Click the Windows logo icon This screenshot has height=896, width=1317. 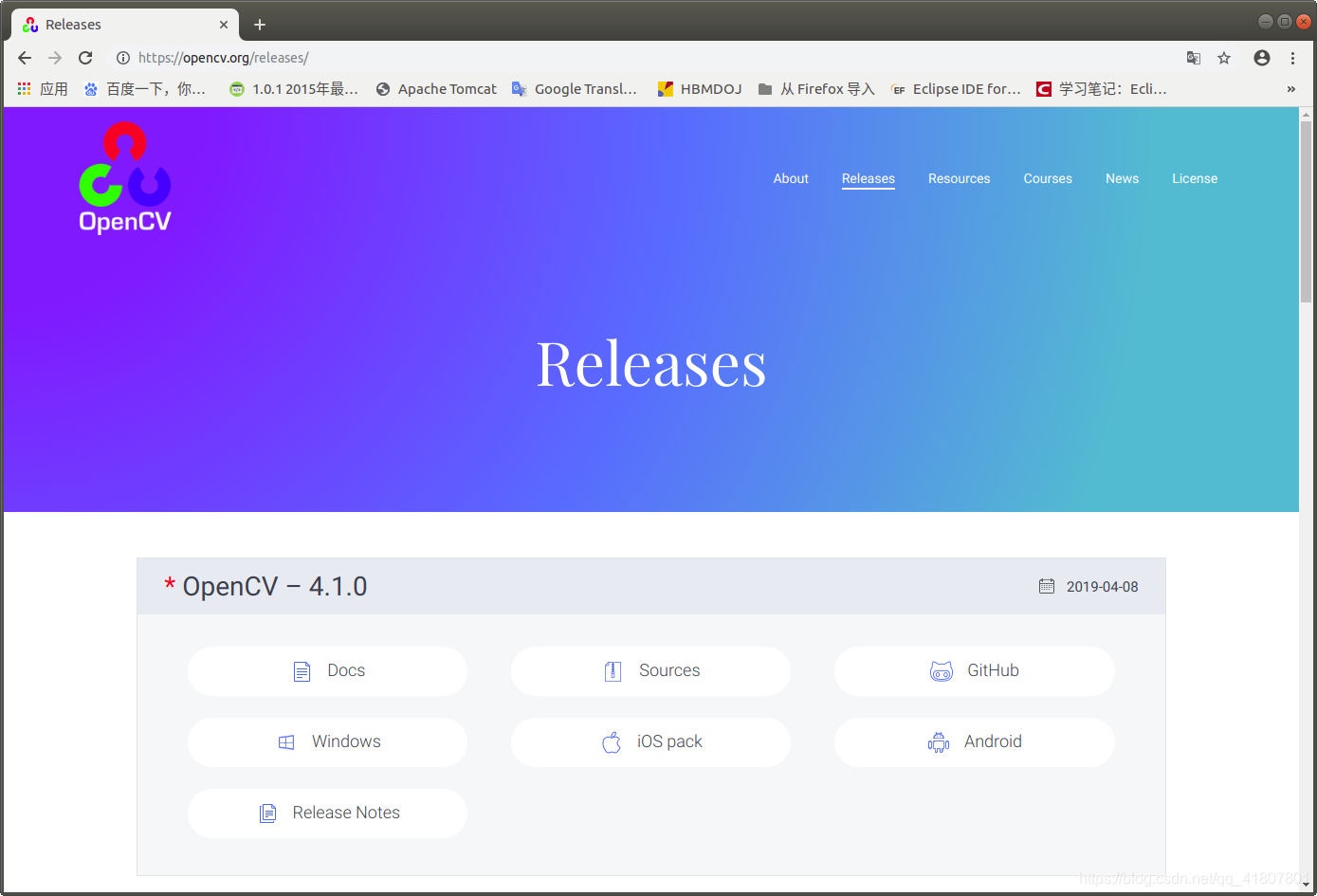pyautogui.click(x=286, y=742)
